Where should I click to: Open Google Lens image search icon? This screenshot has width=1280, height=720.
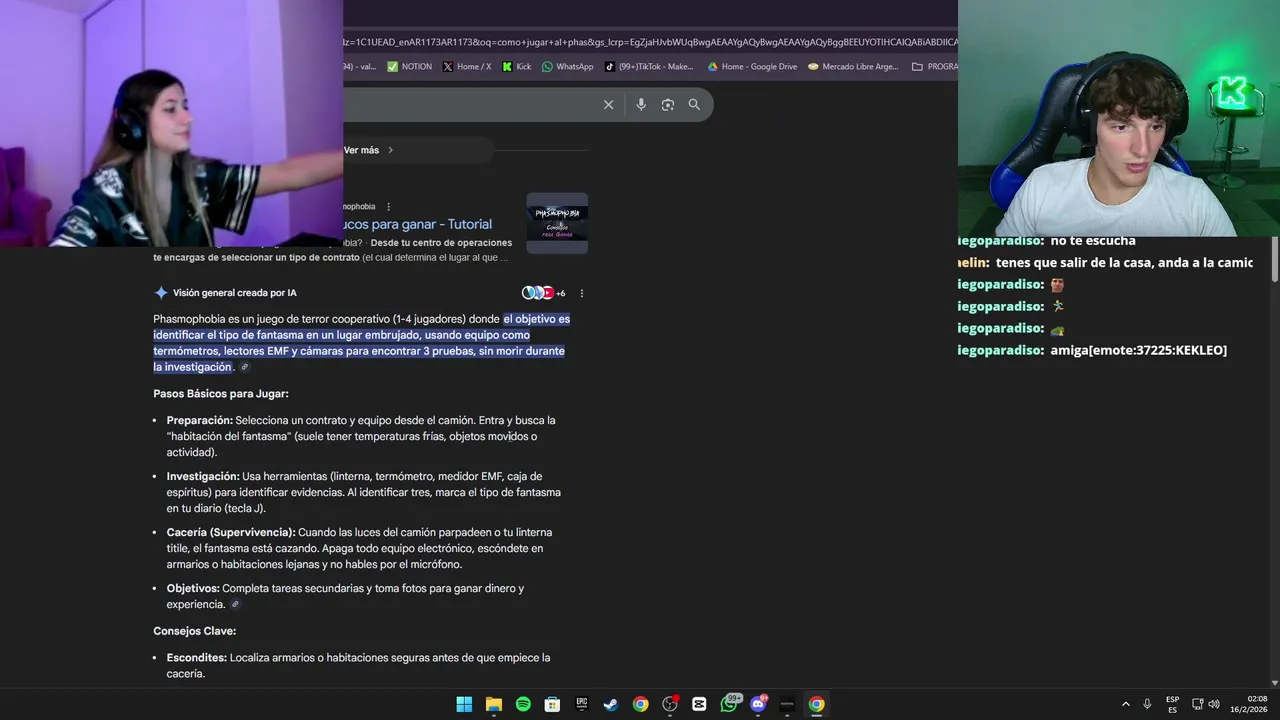[x=668, y=104]
